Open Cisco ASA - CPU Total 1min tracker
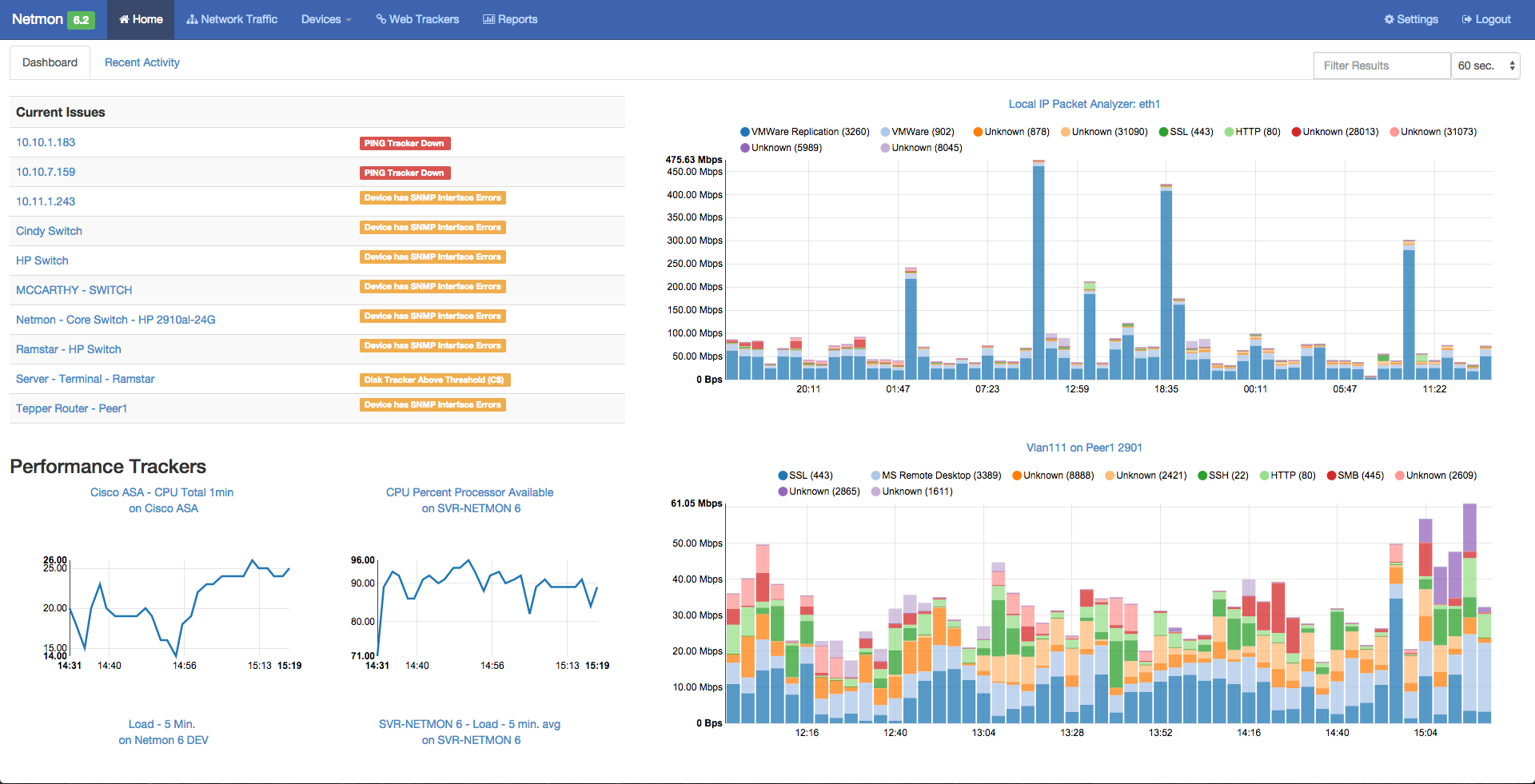The width and height of the screenshot is (1535, 784). (x=162, y=500)
